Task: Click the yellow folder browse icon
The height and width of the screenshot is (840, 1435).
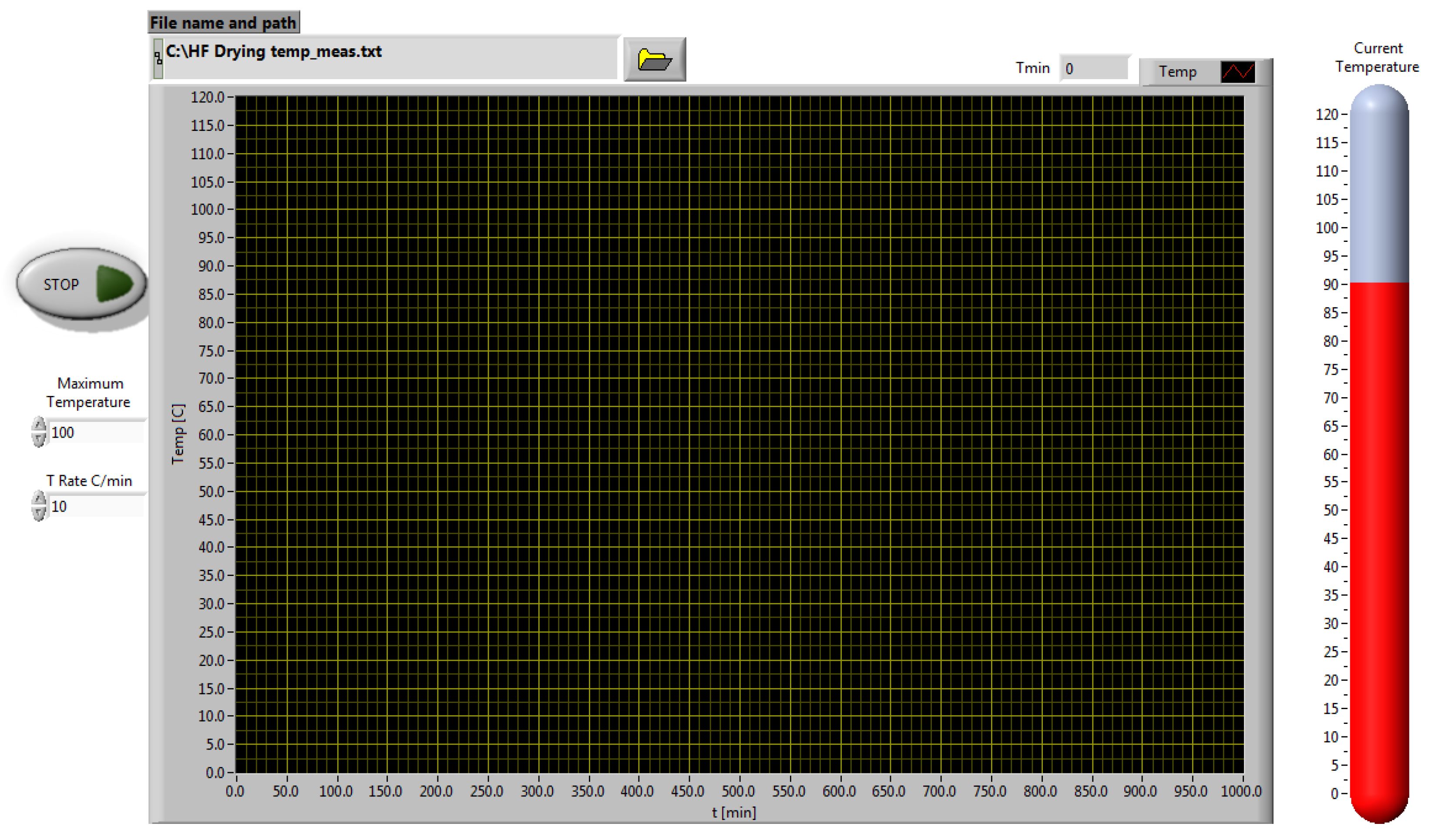Action: [654, 60]
